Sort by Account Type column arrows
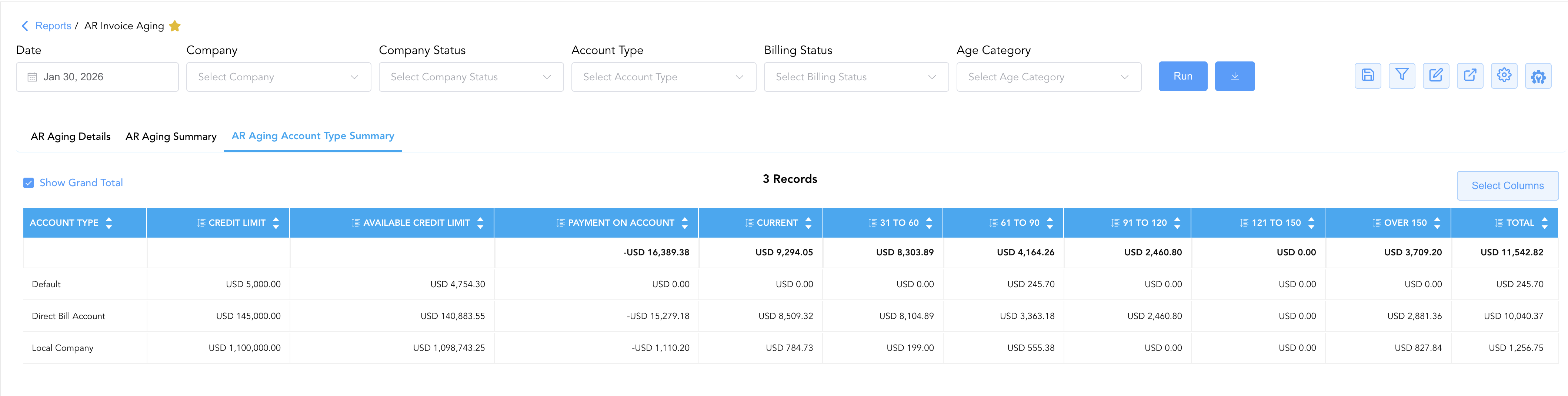The width and height of the screenshot is (1568, 396). [x=109, y=223]
